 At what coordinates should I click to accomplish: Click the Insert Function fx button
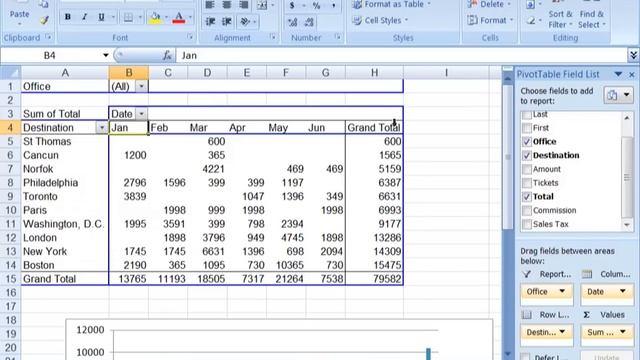tap(167, 55)
